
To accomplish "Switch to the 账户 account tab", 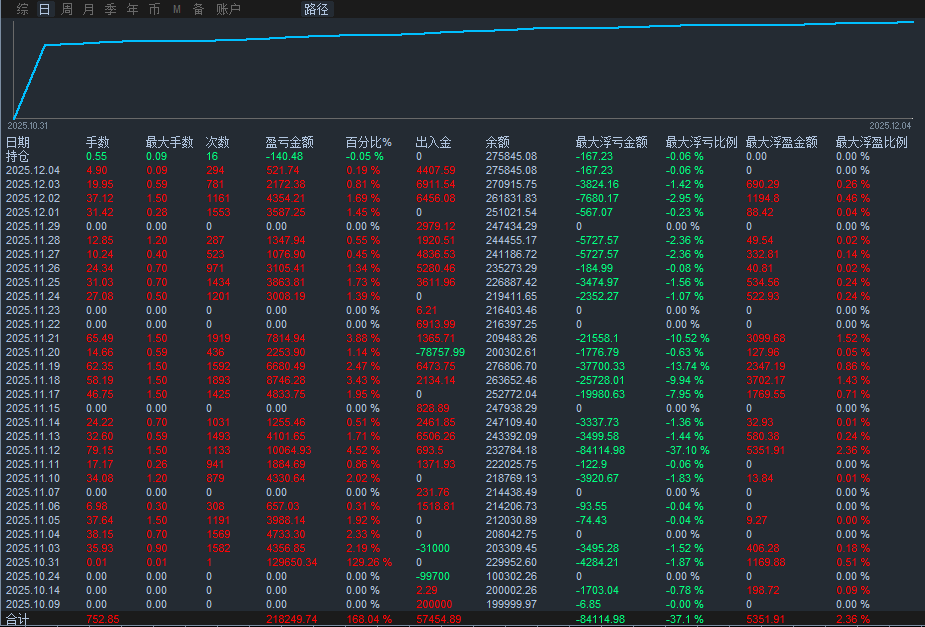I will pyautogui.click(x=228, y=9).
